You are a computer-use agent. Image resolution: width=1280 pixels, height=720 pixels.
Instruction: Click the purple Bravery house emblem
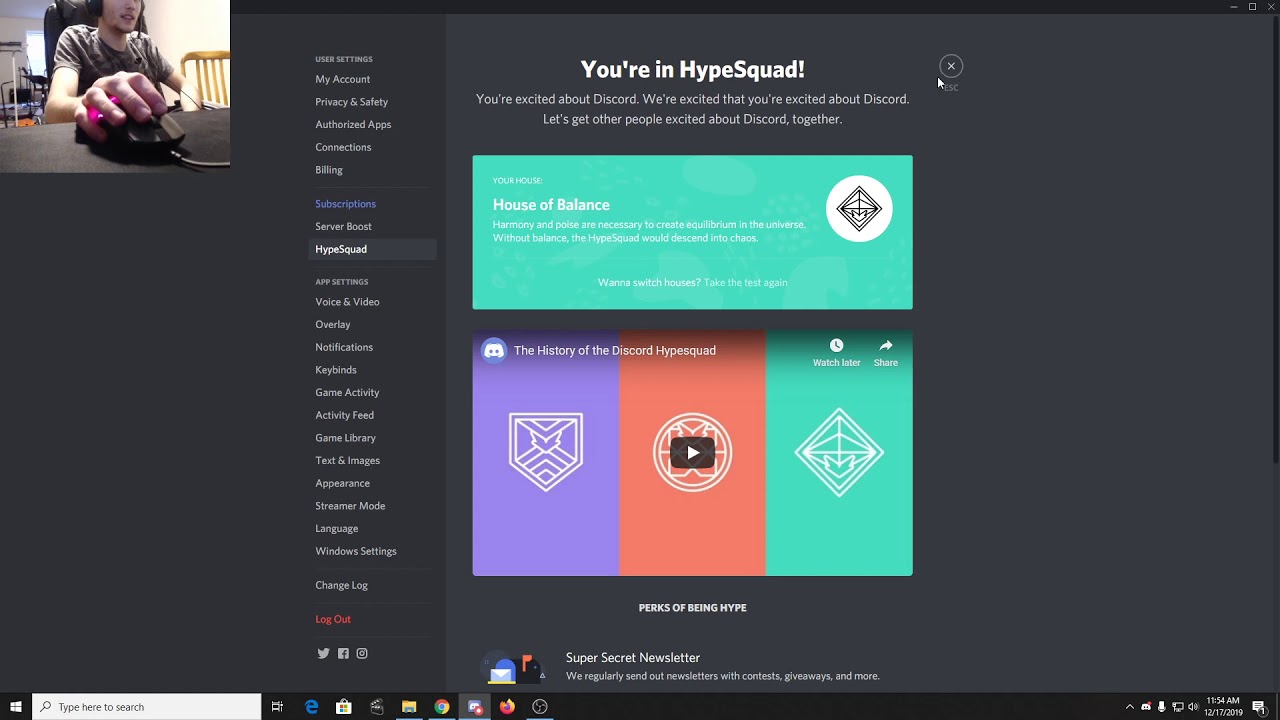[546, 452]
